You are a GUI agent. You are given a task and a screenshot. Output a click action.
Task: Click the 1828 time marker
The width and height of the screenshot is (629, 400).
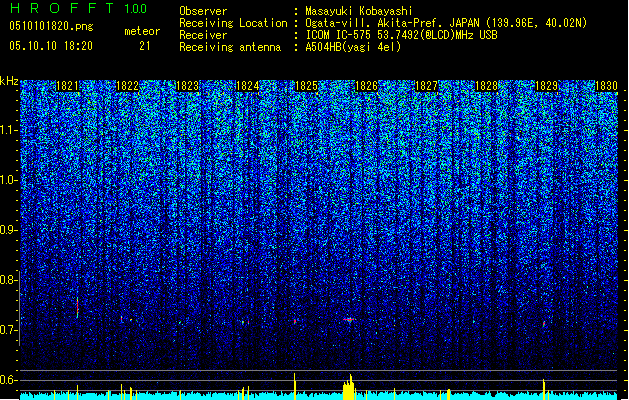point(487,86)
